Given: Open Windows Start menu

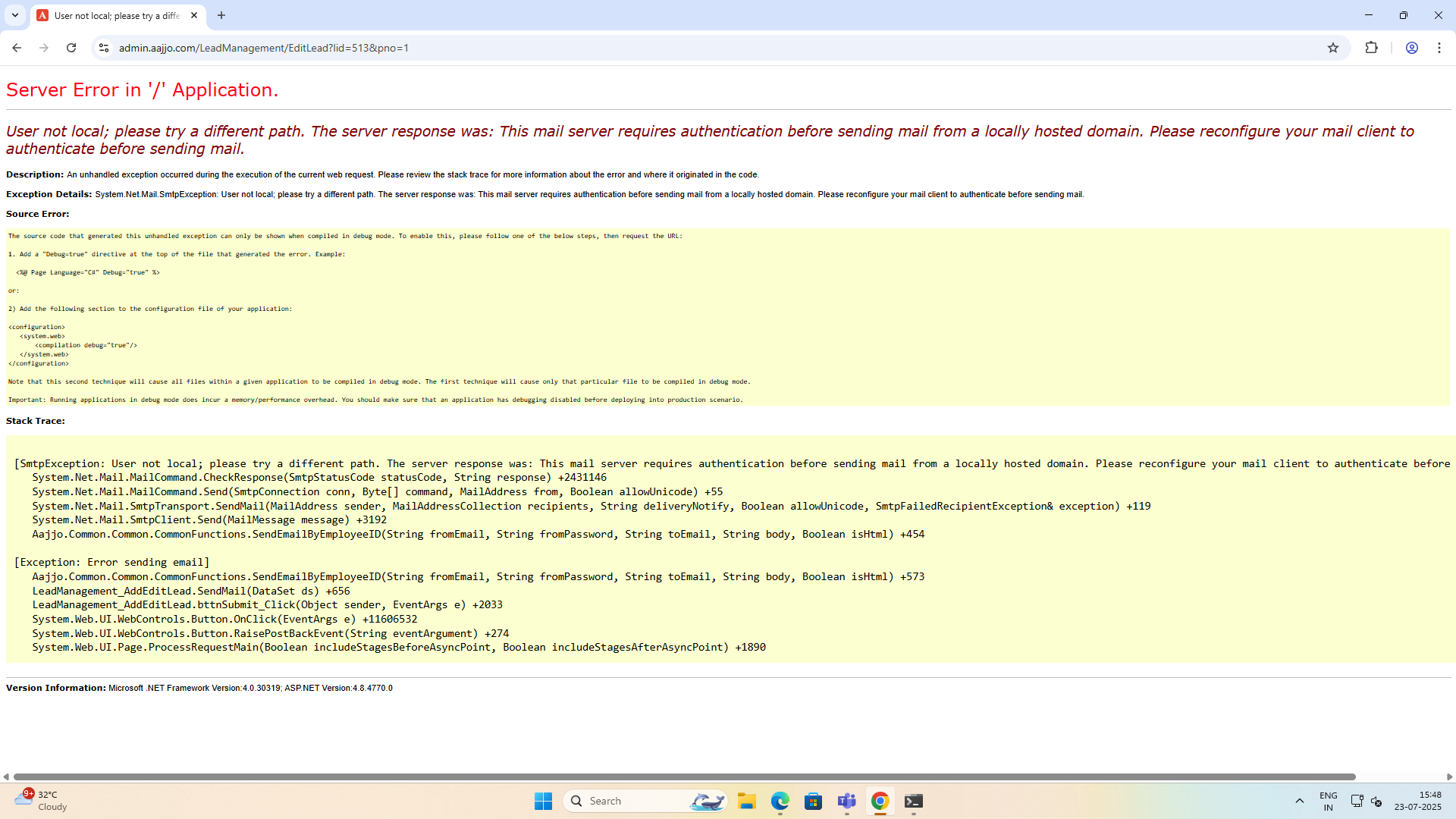Looking at the screenshot, I should tap(543, 801).
